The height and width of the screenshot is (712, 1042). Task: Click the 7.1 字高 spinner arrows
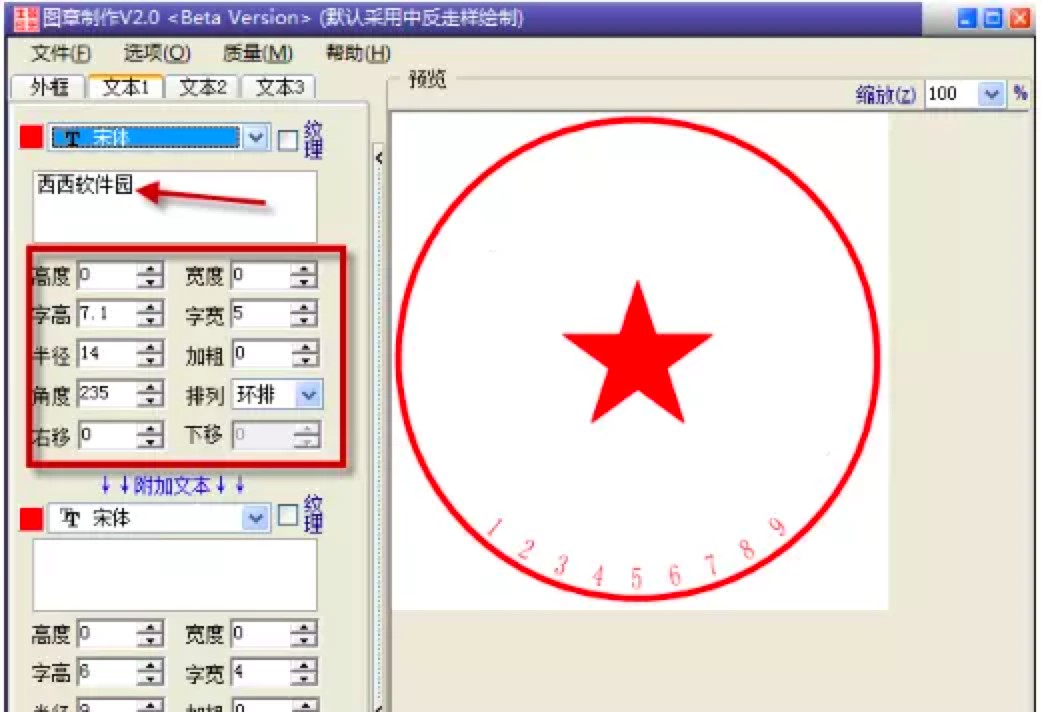[x=150, y=314]
